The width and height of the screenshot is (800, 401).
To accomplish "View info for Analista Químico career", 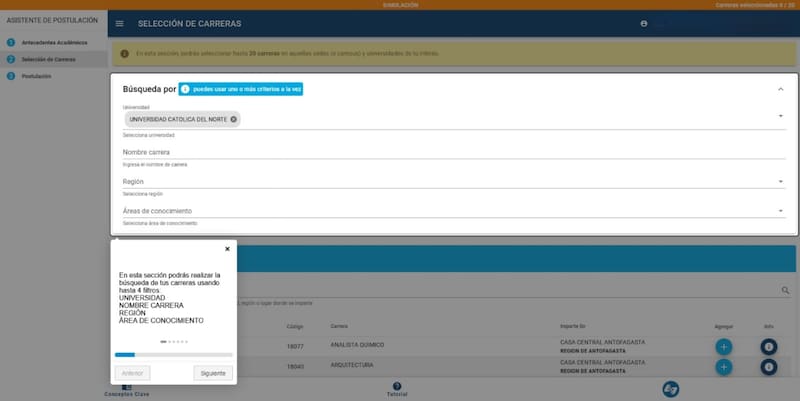I will click(x=769, y=346).
